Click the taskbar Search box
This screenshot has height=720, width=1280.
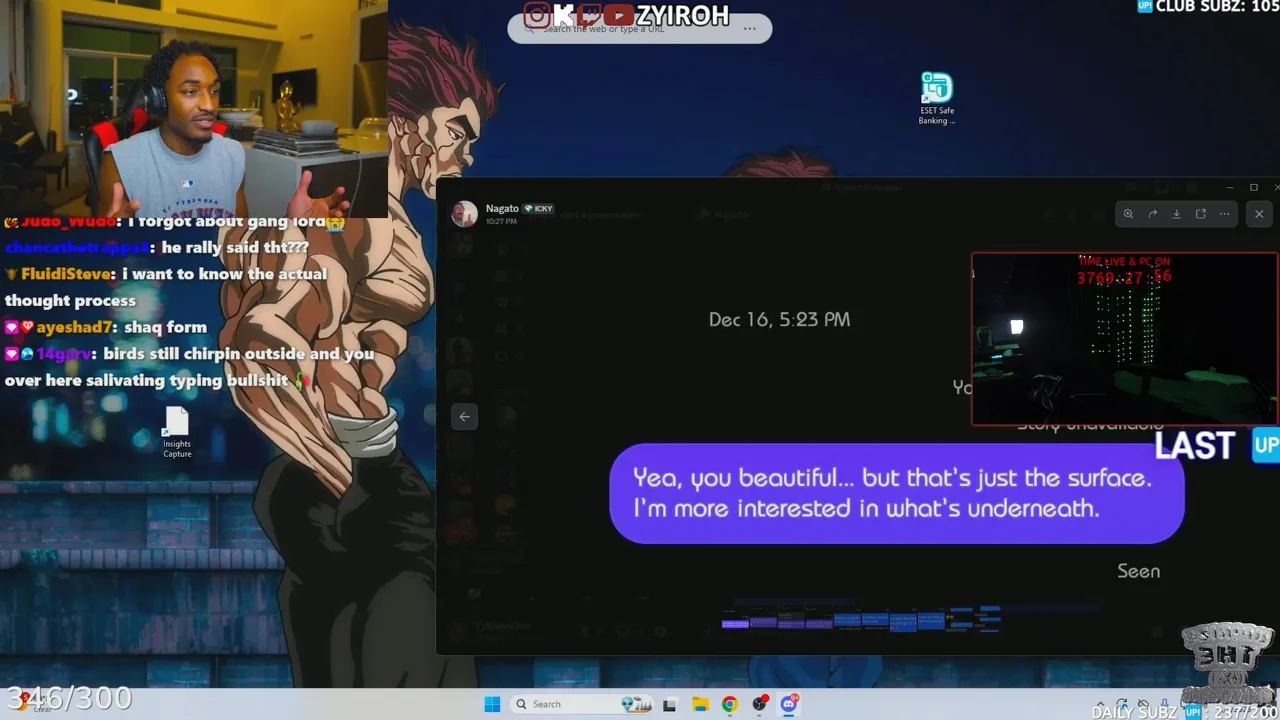pyautogui.click(x=582, y=704)
